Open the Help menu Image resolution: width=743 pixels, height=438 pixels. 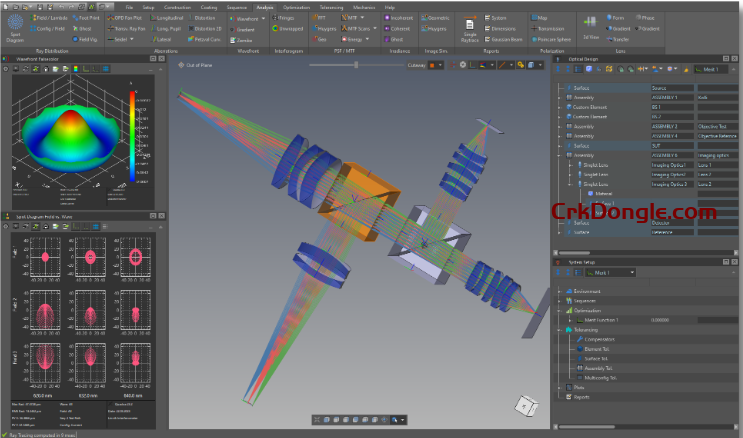pos(390,7)
